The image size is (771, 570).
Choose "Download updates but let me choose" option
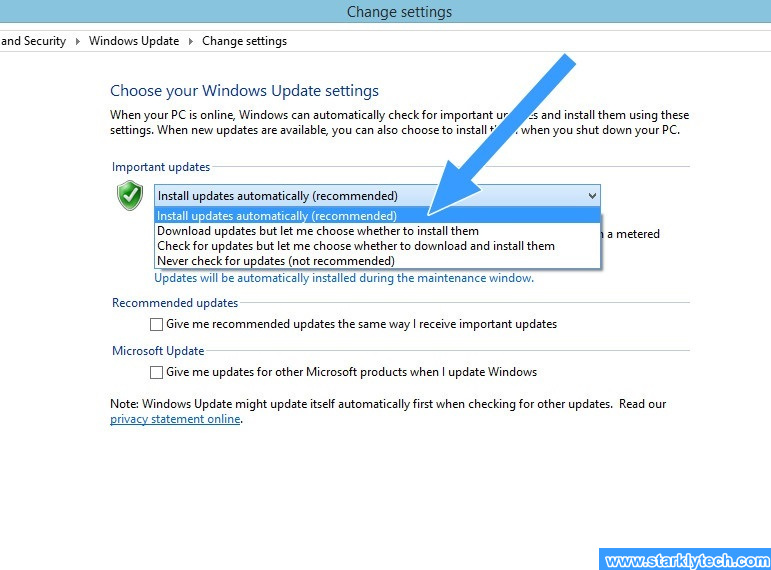377,231
